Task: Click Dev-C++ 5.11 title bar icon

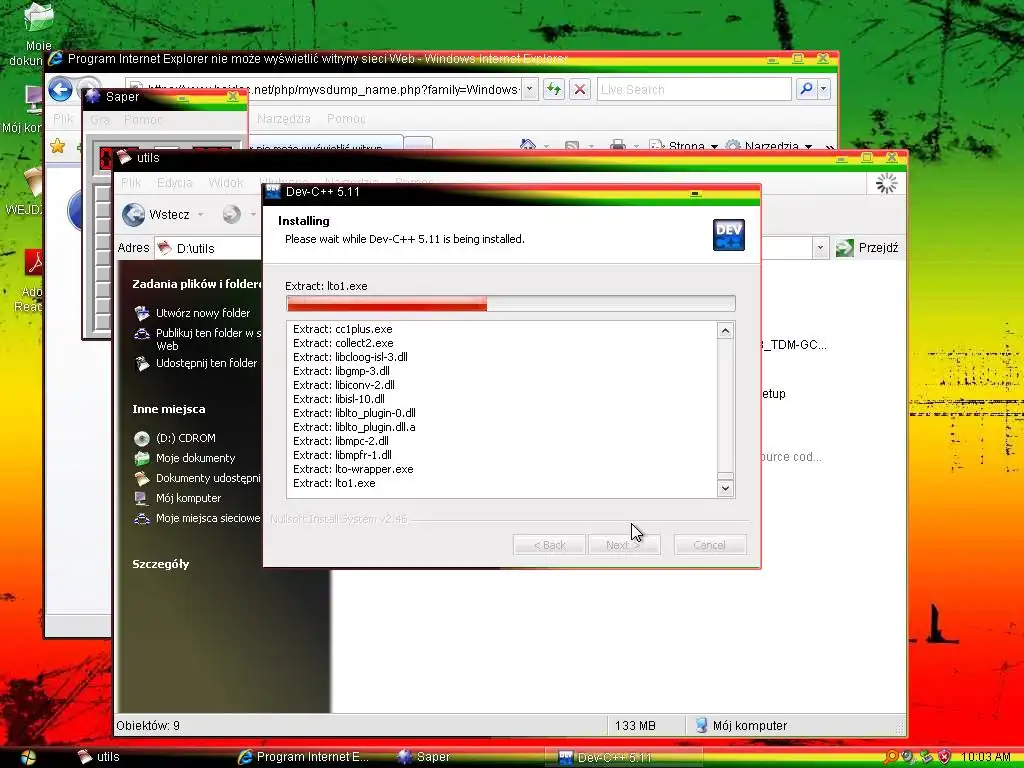Action: click(x=273, y=191)
